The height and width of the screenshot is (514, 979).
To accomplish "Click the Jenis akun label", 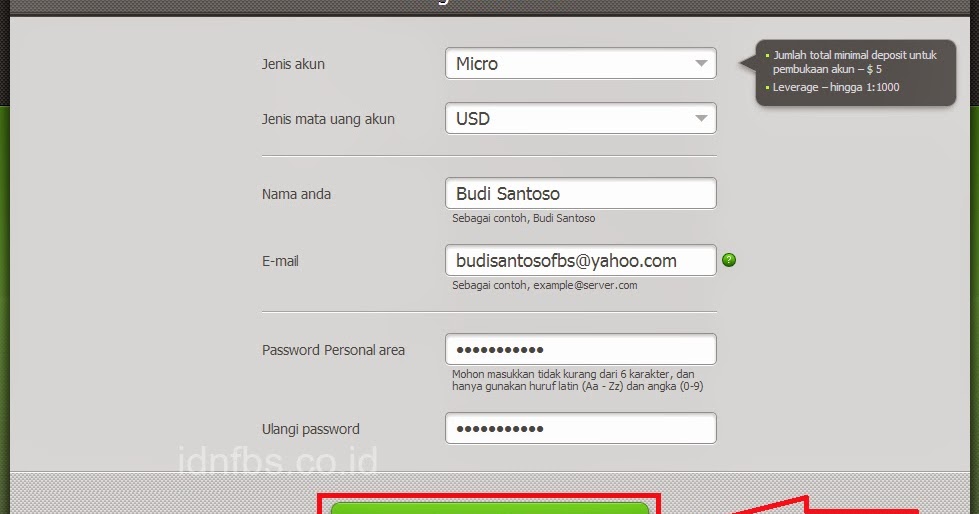I will point(293,64).
